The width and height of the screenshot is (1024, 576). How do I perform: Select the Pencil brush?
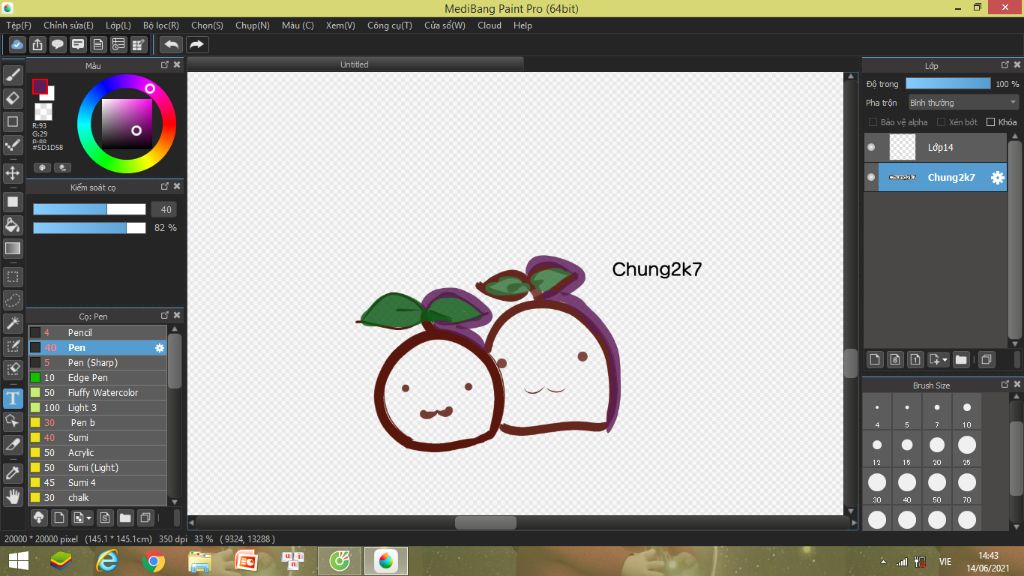[97, 332]
